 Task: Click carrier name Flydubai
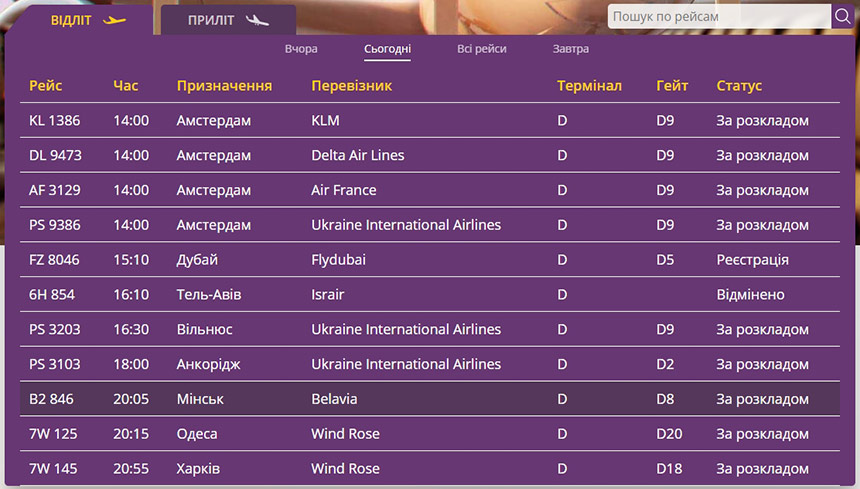pos(338,260)
